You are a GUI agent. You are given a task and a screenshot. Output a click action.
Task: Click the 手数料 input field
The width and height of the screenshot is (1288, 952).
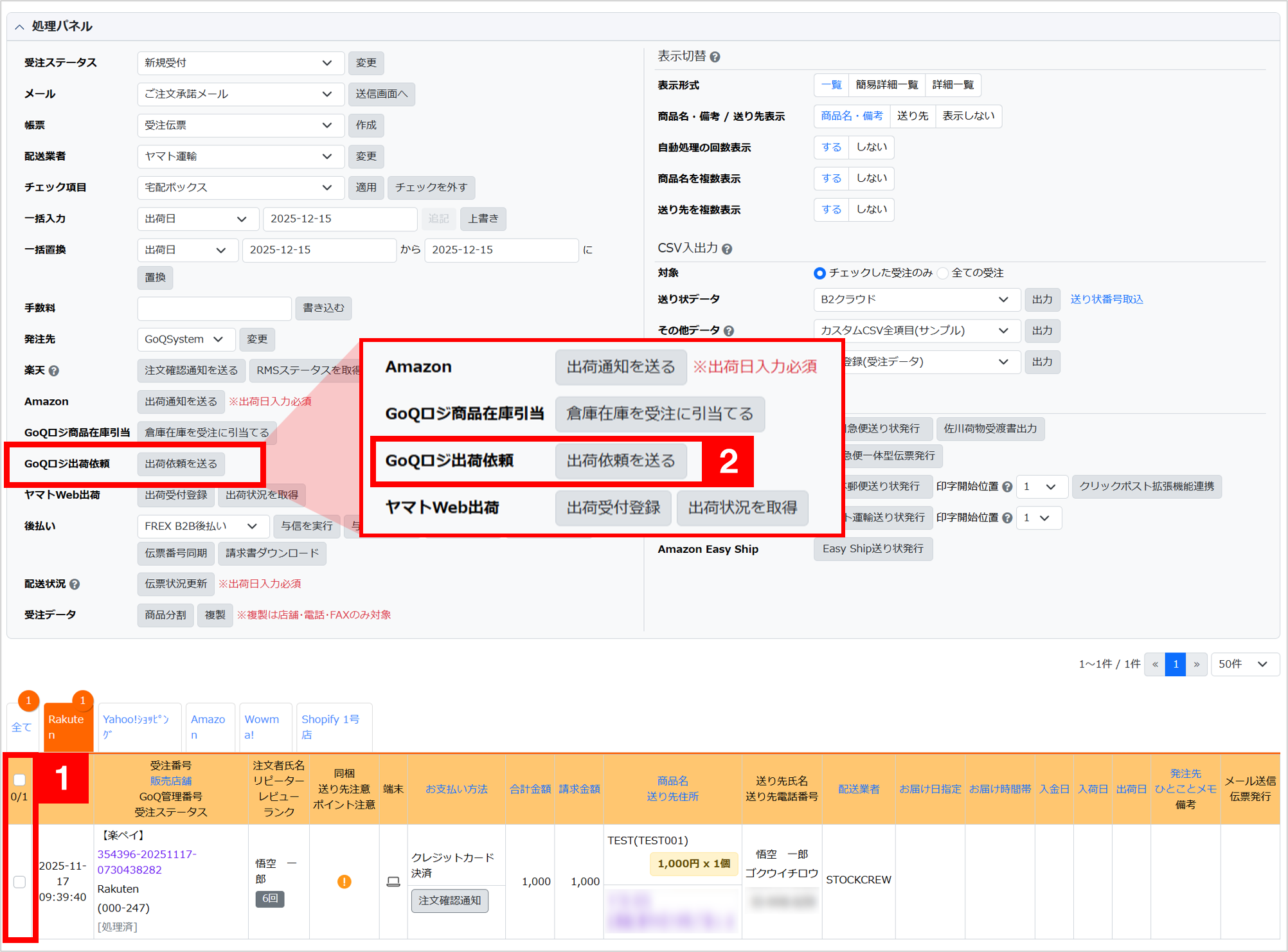pos(214,309)
